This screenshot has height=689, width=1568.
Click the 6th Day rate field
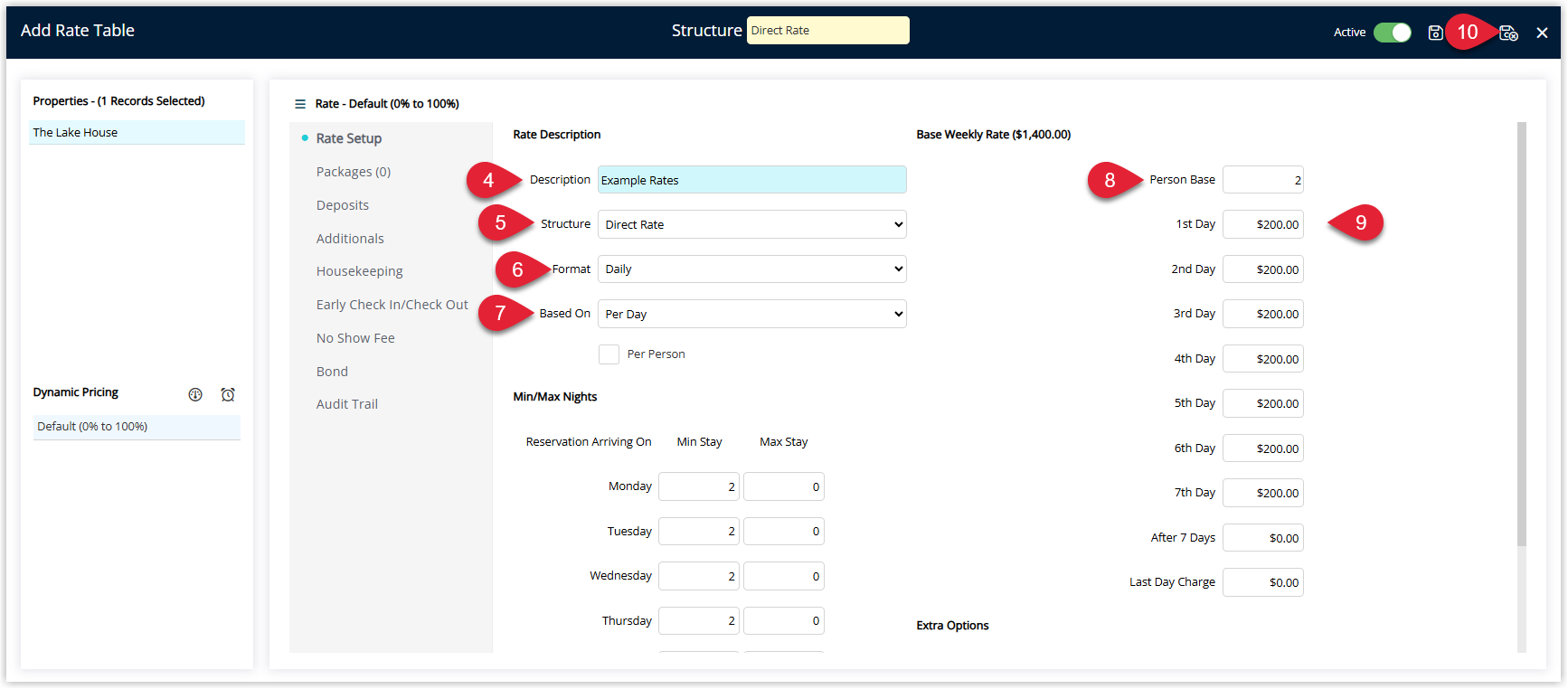(x=1262, y=448)
